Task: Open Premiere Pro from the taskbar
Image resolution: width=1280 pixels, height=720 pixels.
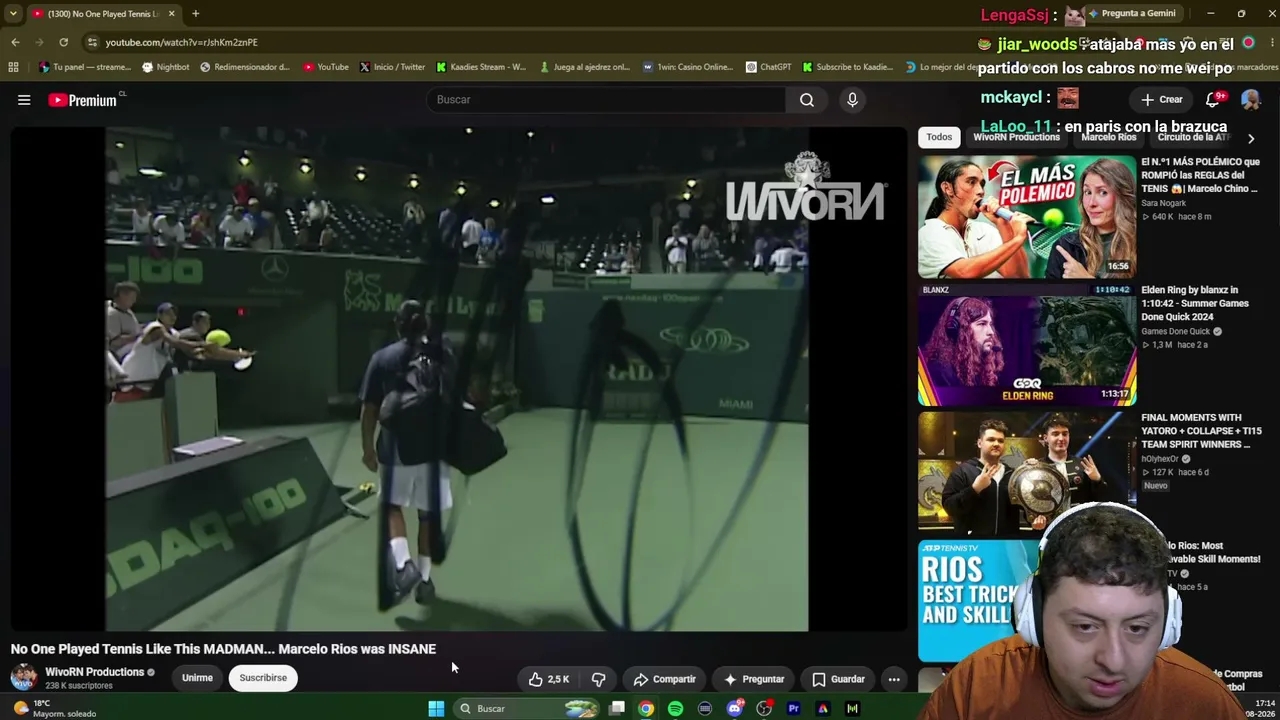Action: (x=794, y=708)
